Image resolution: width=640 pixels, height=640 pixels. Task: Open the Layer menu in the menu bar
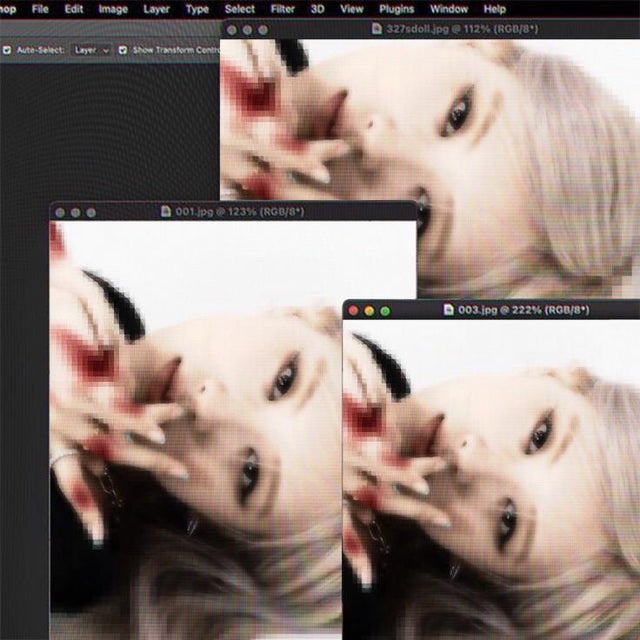(156, 9)
